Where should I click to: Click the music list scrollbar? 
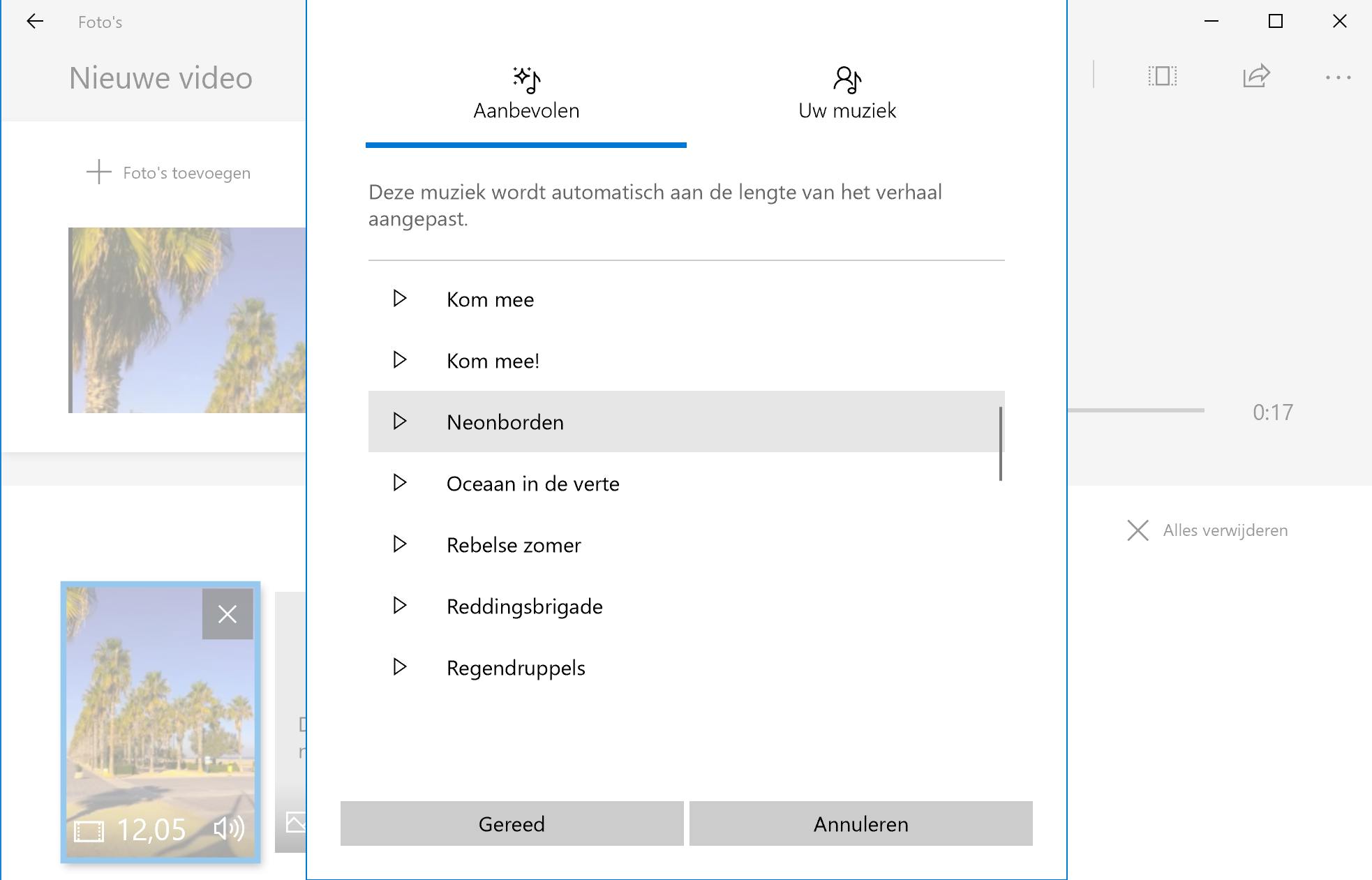pyautogui.click(x=1001, y=444)
